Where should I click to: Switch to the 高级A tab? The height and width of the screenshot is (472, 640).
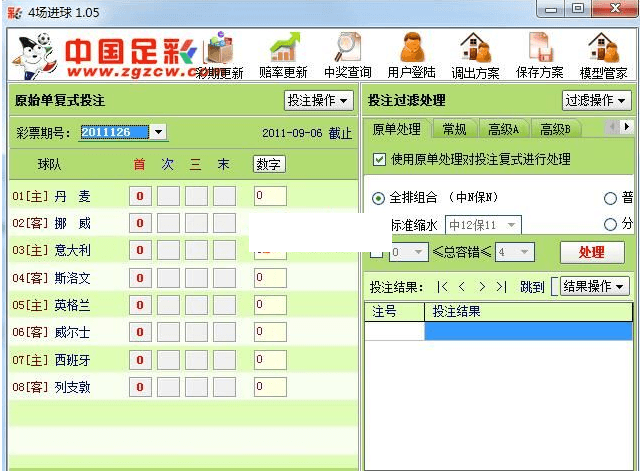(503, 129)
